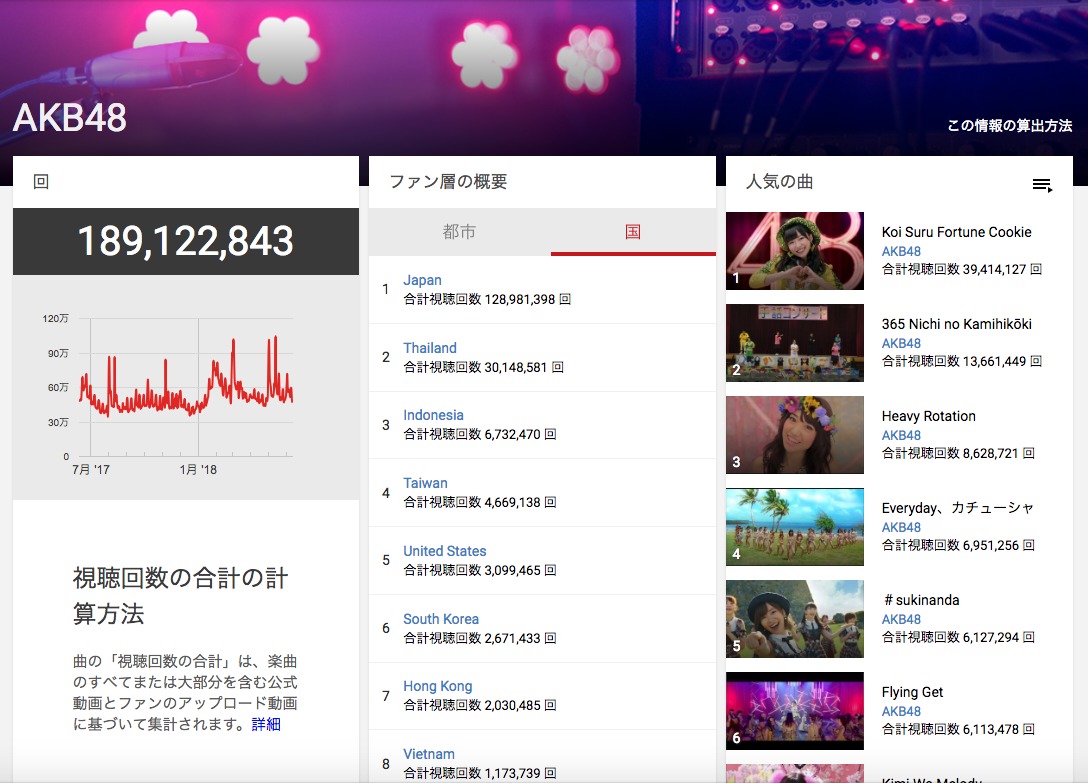Click the Heavy Rotation song title
The height and width of the screenshot is (783, 1088).
pyautogui.click(x=928, y=416)
